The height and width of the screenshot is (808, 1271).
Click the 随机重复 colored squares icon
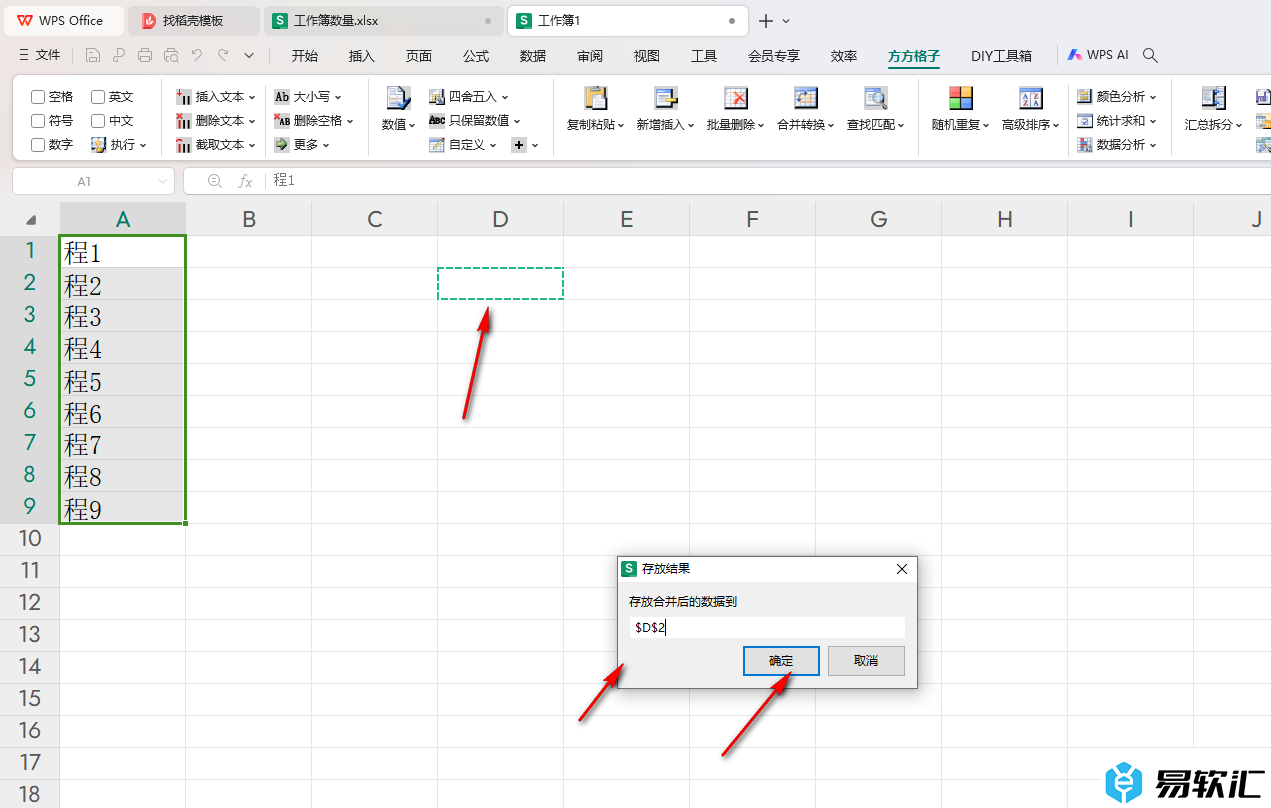[960, 98]
